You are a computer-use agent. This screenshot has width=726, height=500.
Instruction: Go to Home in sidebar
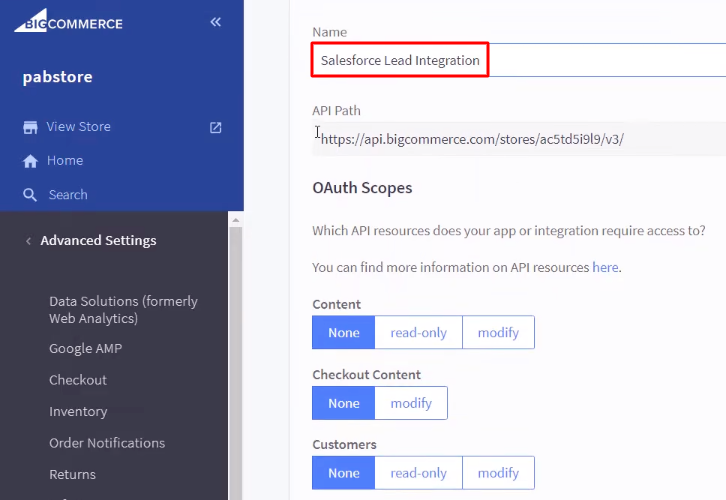coord(65,160)
